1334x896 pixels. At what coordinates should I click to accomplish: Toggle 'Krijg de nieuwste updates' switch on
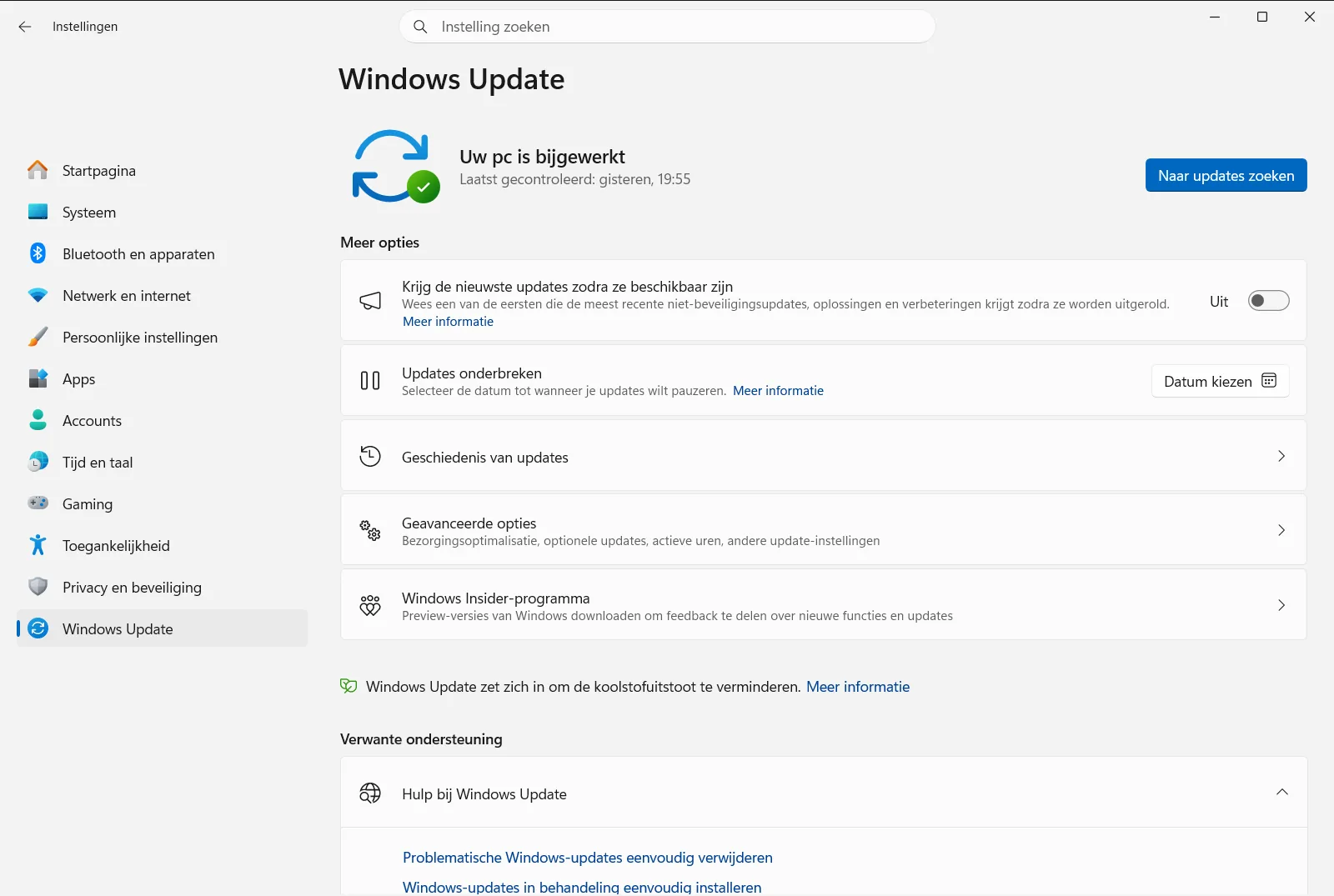click(x=1268, y=301)
